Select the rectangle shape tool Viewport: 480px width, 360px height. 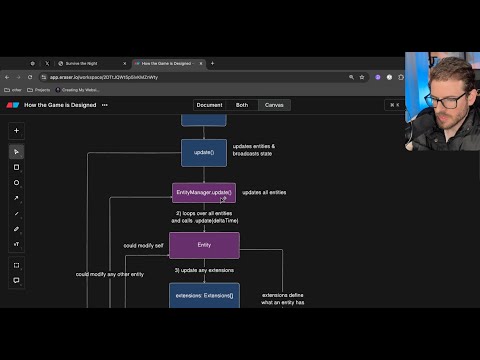coord(16,167)
